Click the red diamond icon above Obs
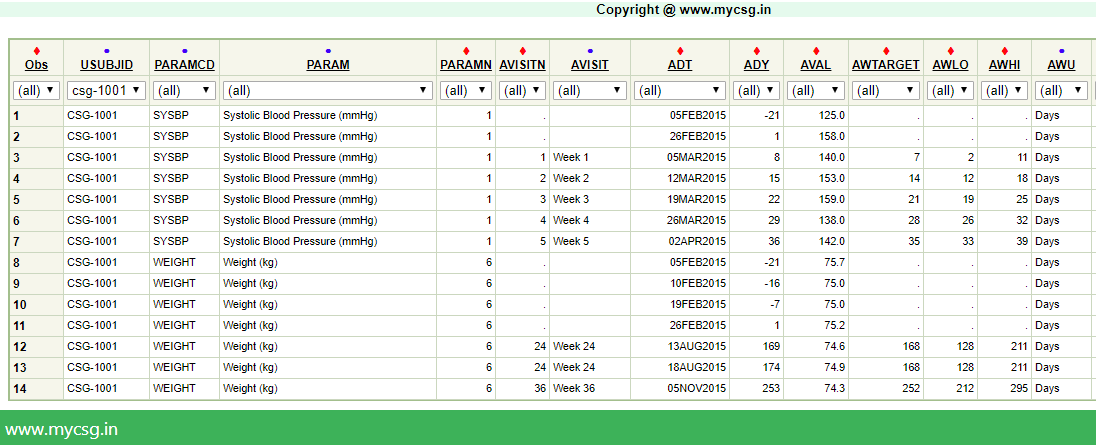 point(37,51)
